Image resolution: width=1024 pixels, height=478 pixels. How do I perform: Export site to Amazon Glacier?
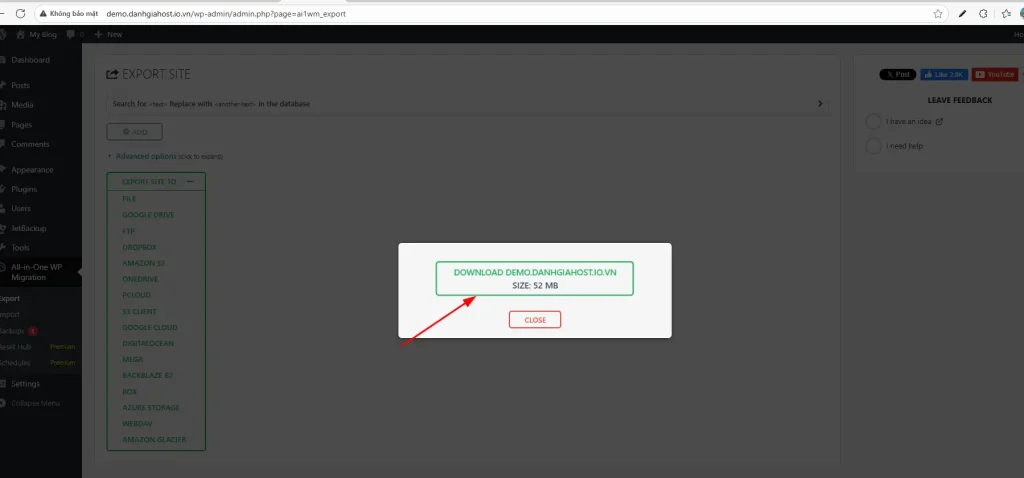tap(154, 439)
